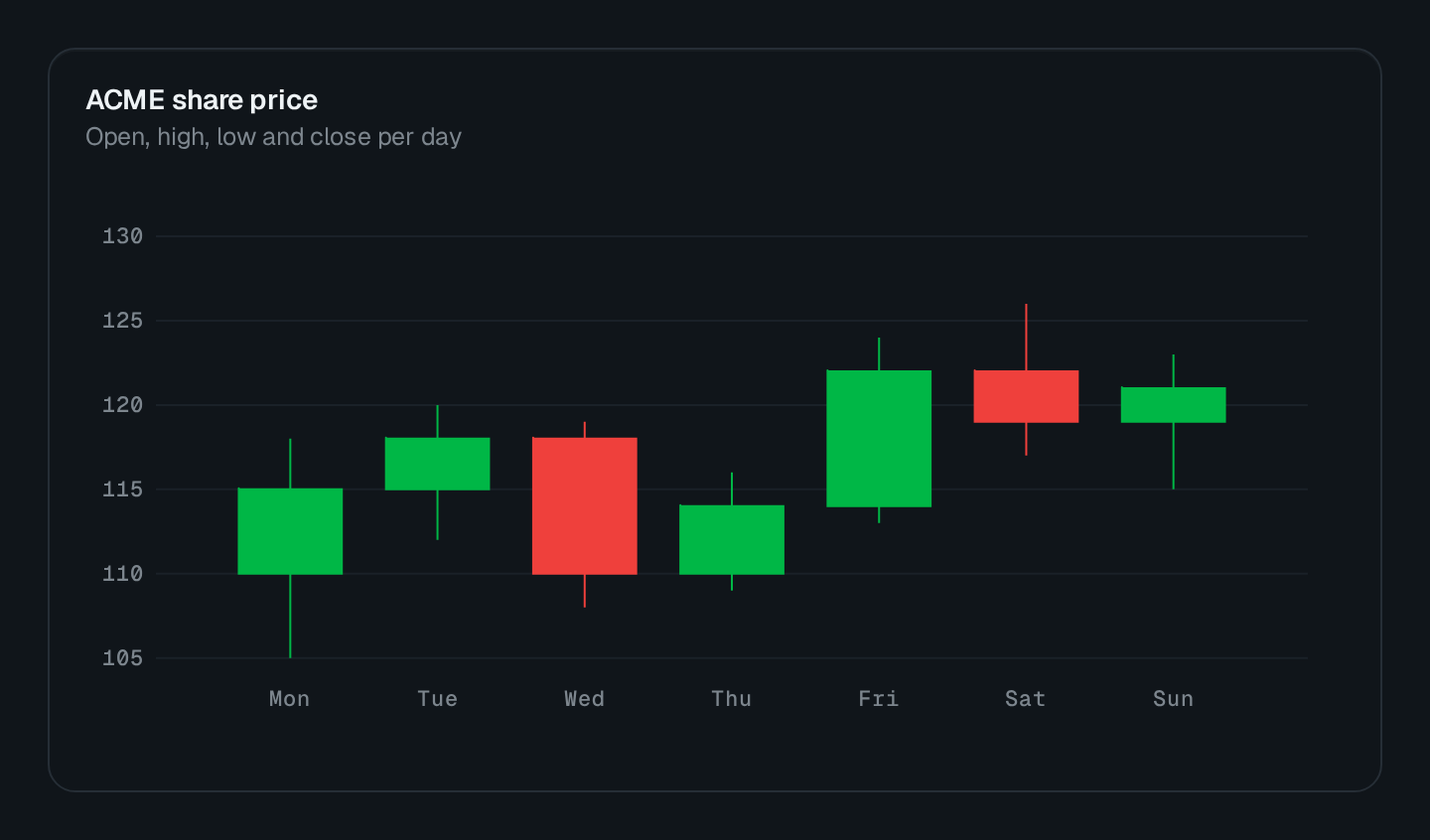1430x840 pixels.
Task: Click the "Wed" x-axis label
Action: point(585,699)
